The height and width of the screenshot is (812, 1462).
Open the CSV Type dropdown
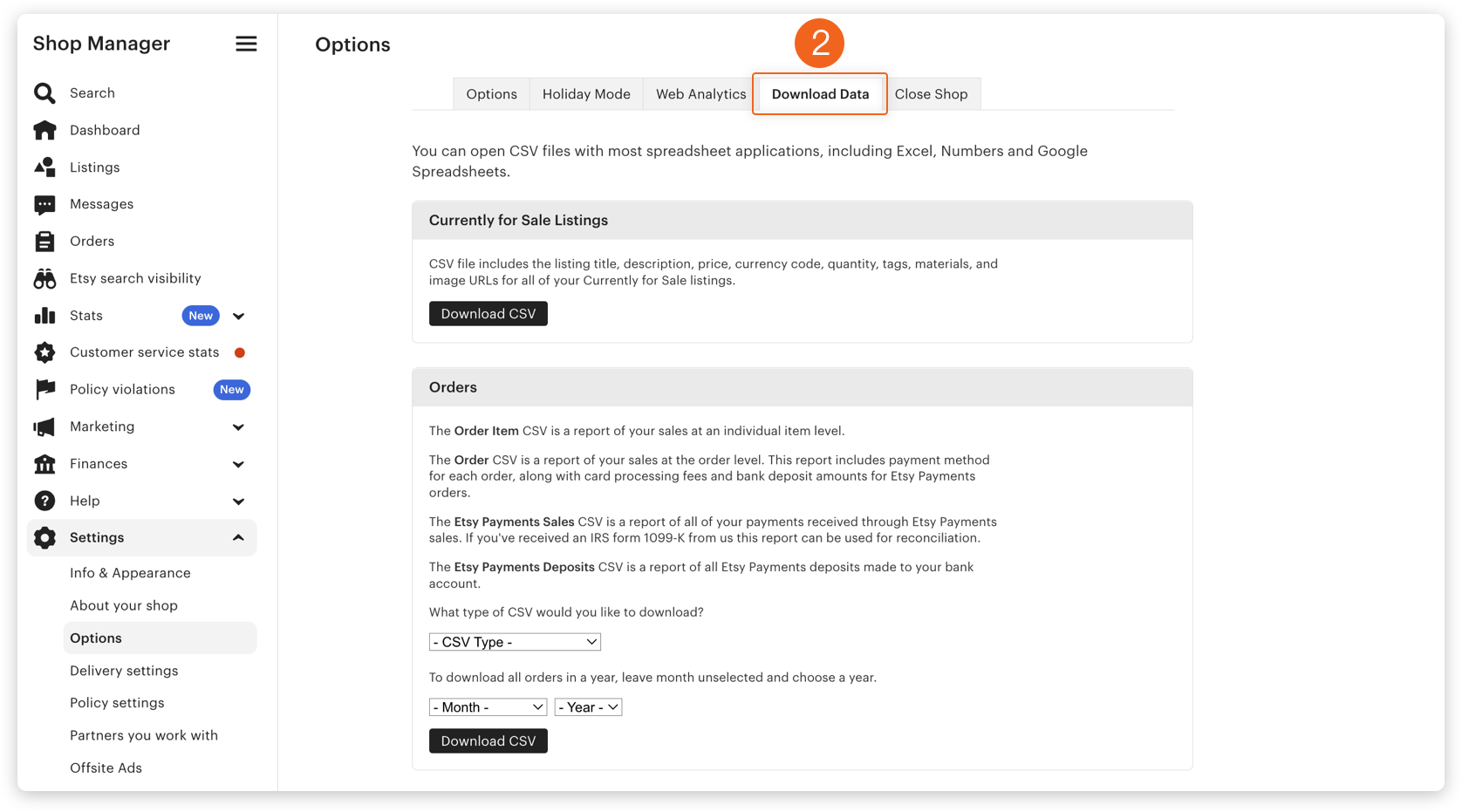[x=515, y=642]
